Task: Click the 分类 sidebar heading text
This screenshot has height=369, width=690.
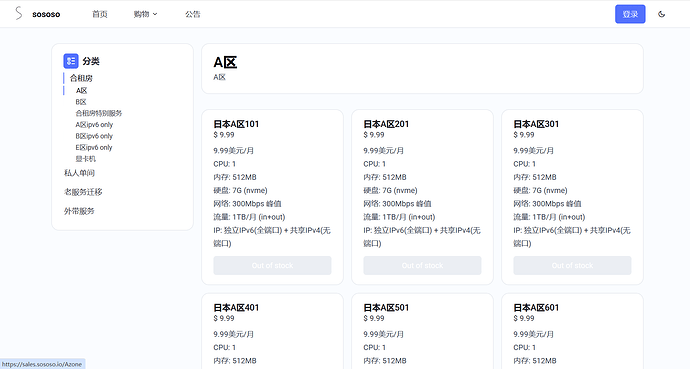Action: click(x=91, y=61)
